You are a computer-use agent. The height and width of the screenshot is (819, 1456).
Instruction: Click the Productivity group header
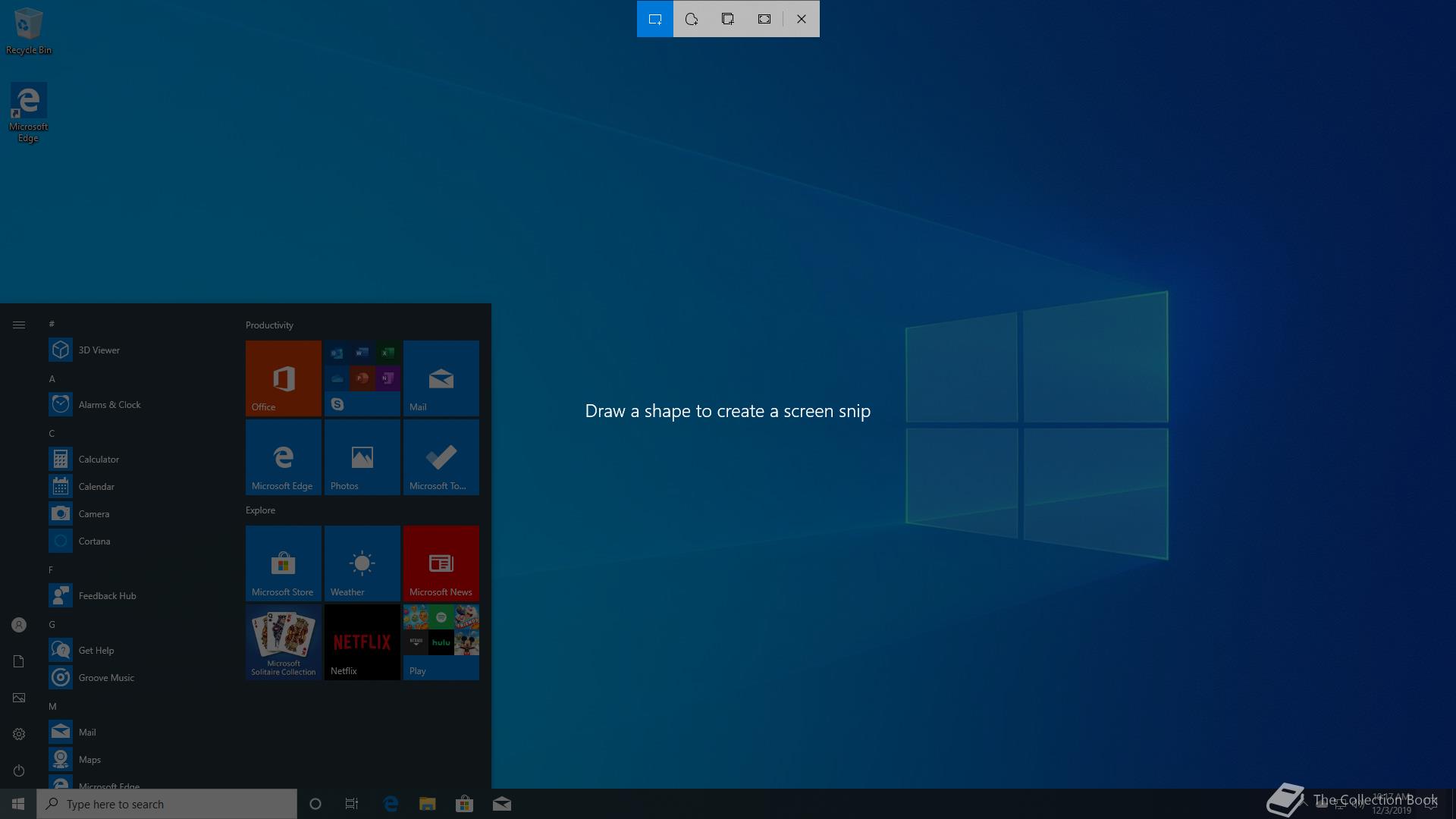click(269, 325)
